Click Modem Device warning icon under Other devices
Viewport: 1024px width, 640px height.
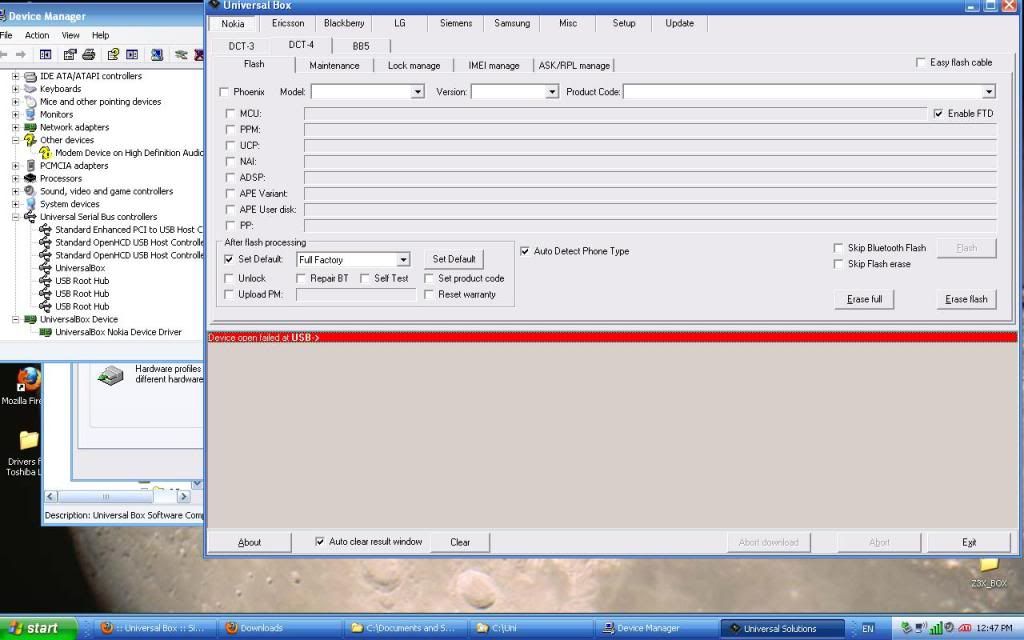pos(45,153)
